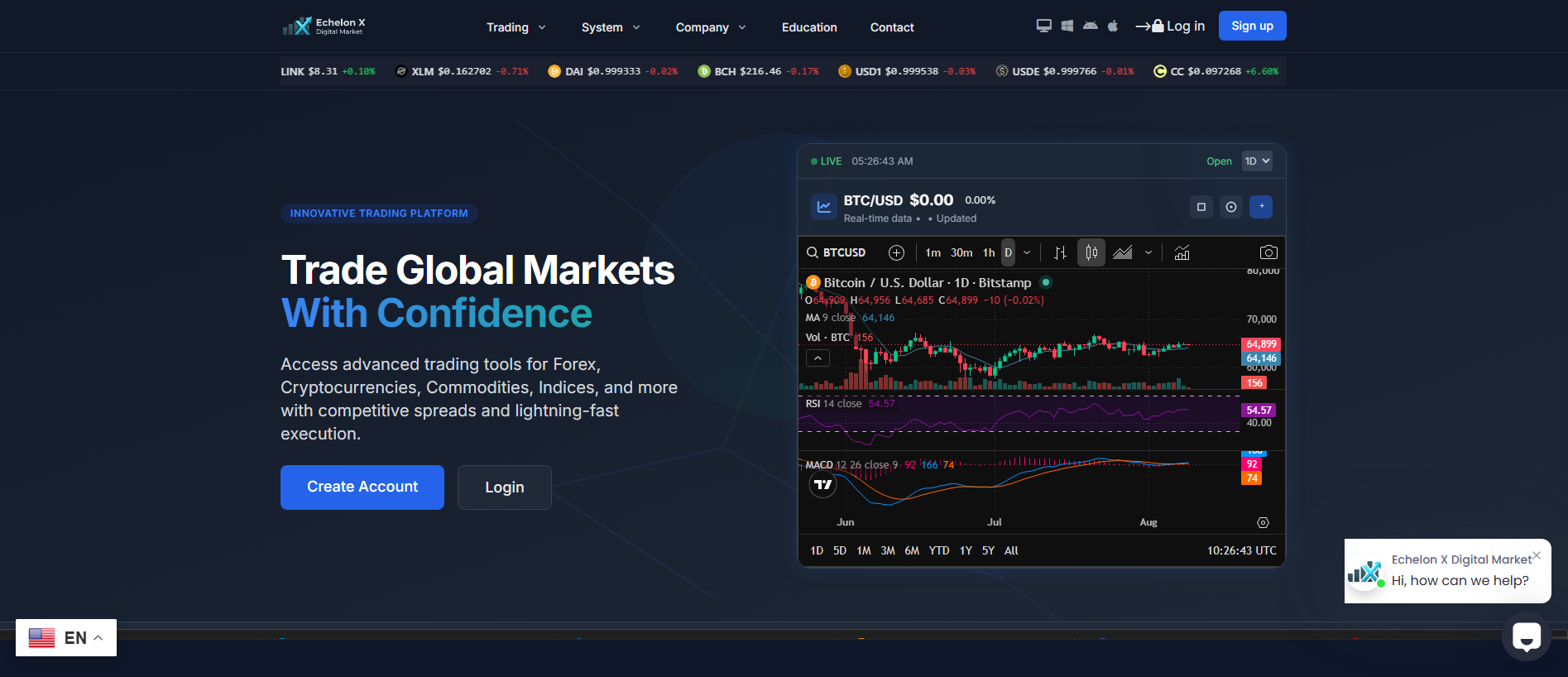The height and width of the screenshot is (677, 1568).
Task: Open the Company menu
Action: (711, 27)
